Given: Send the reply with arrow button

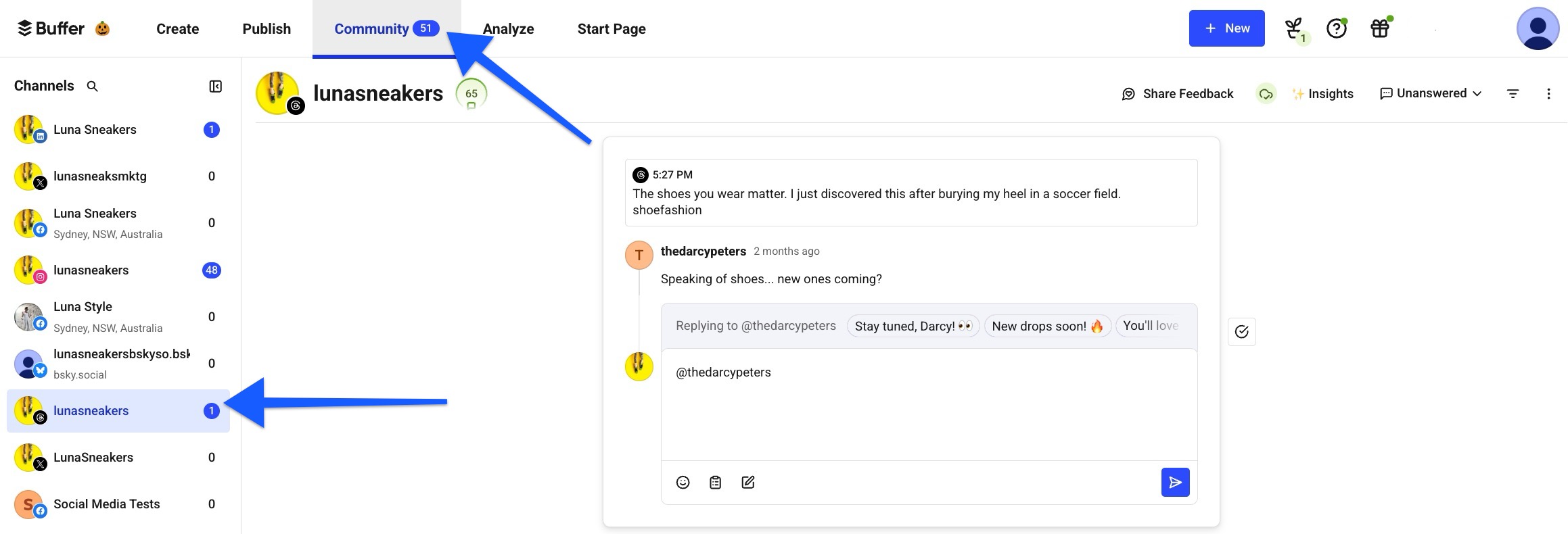Looking at the screenshot, I should coord(1176,483).
